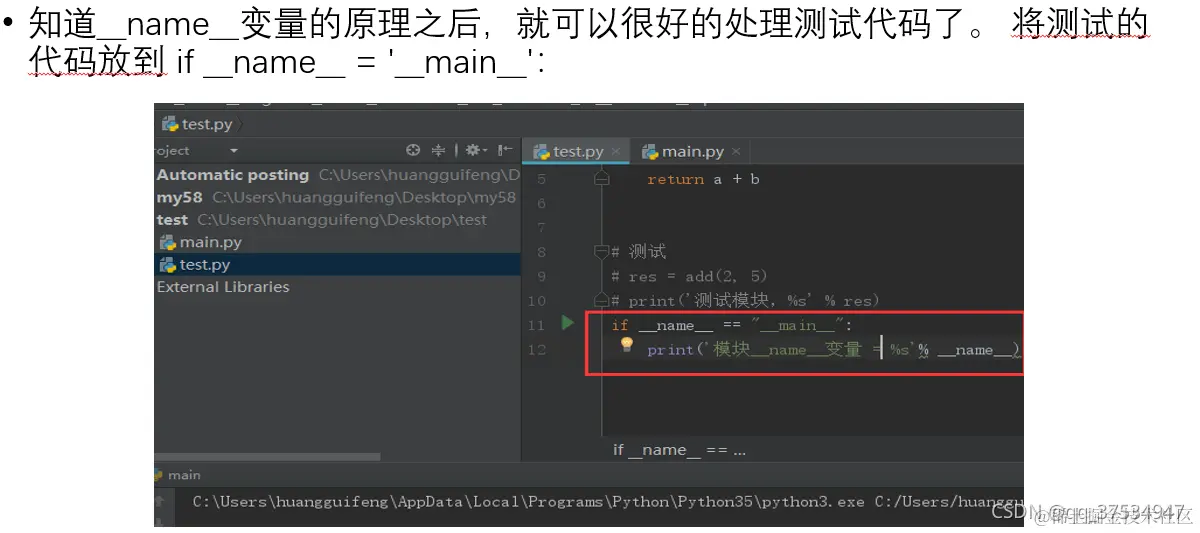Click the '# 测试' comment line

click(x=638, y=252)
